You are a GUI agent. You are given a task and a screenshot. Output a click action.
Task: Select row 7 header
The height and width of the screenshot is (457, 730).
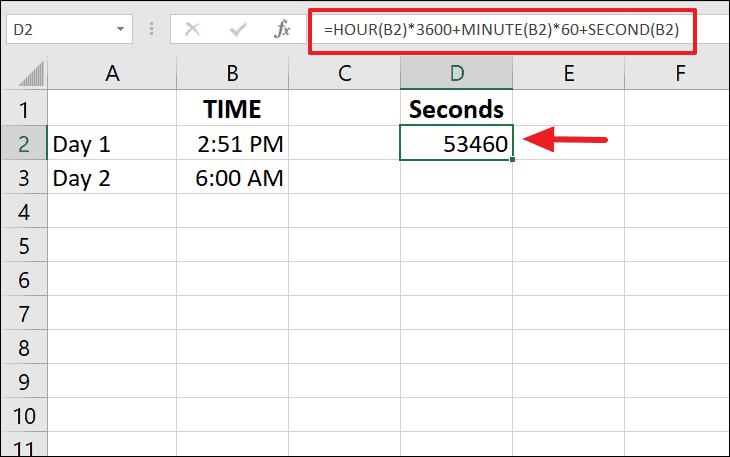pos(24,314)
